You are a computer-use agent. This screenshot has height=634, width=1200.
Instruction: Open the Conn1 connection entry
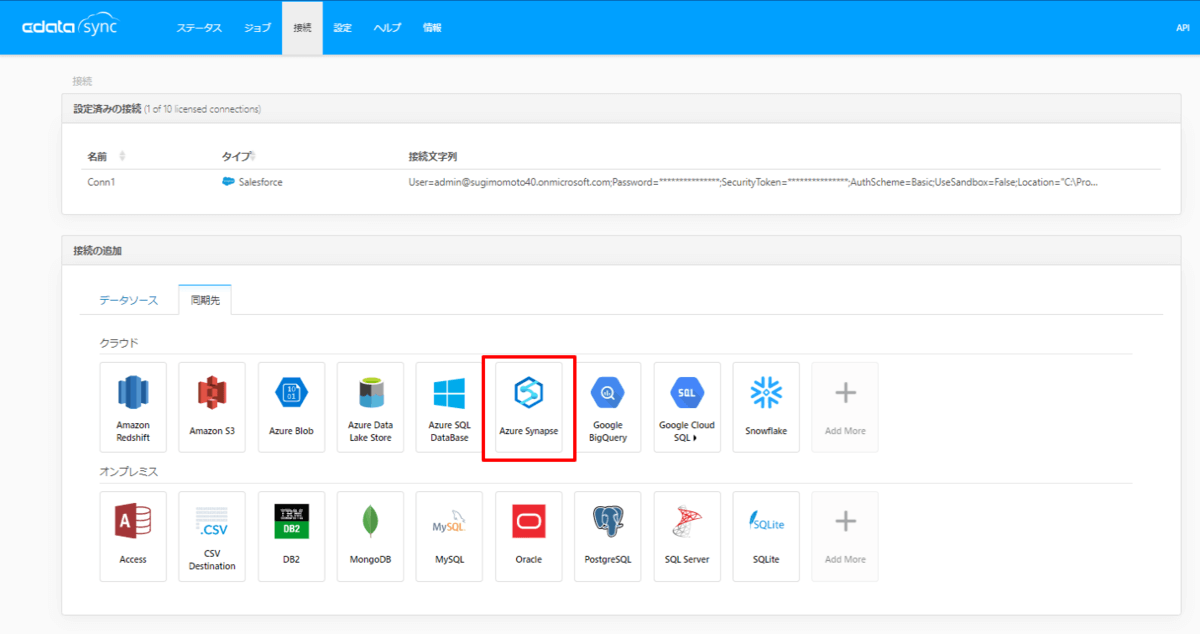tap(101, 182)
